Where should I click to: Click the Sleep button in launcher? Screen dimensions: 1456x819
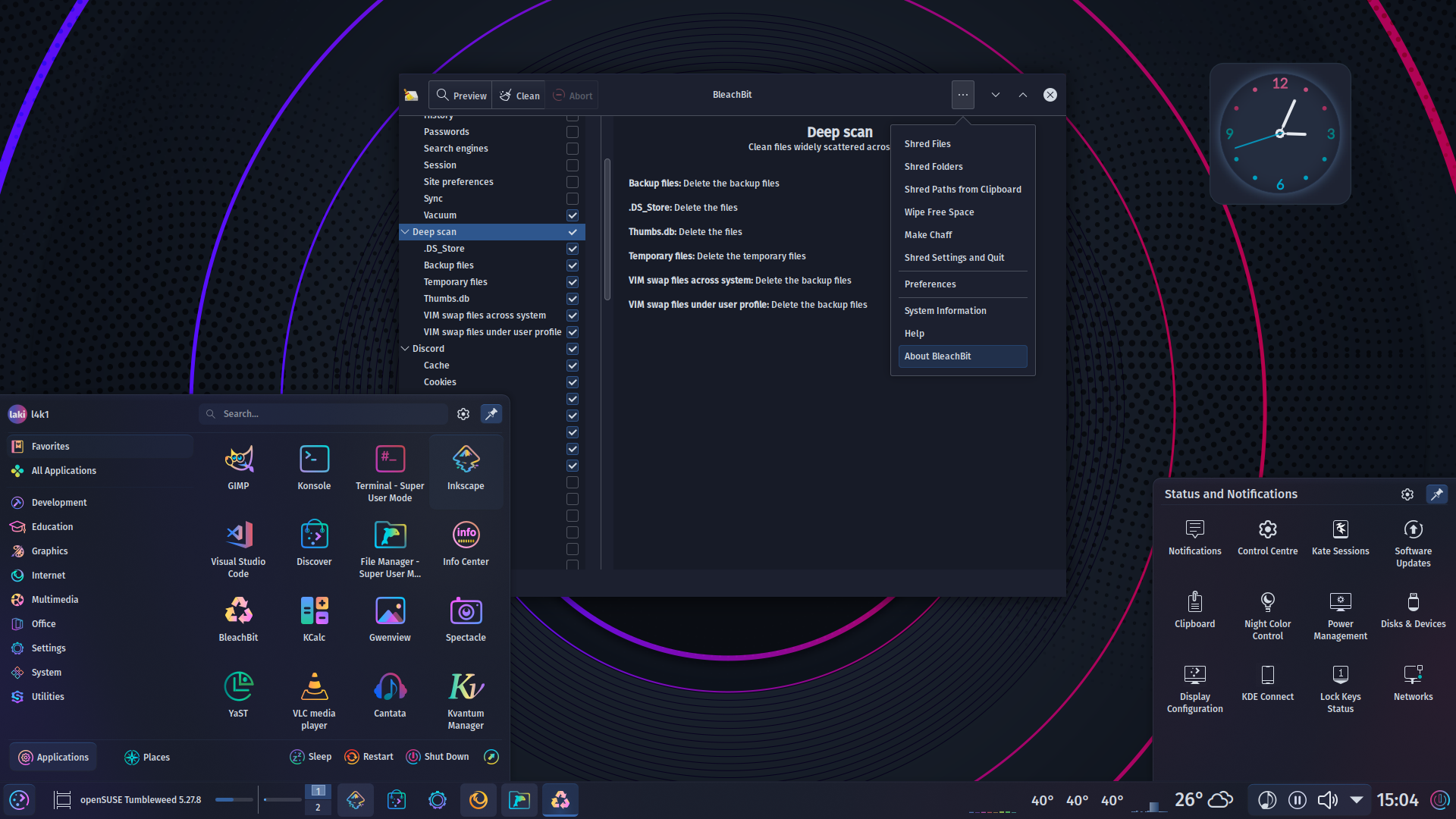point(311,757)
